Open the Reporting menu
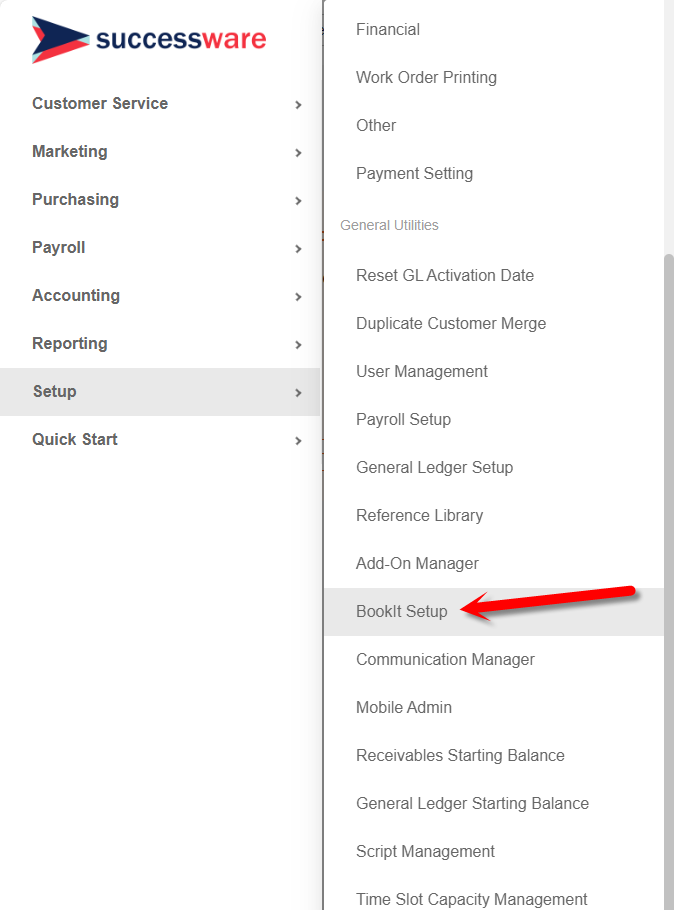Image resolution: width=674 pixels, height=910 pixels. [x=69, y=343]
